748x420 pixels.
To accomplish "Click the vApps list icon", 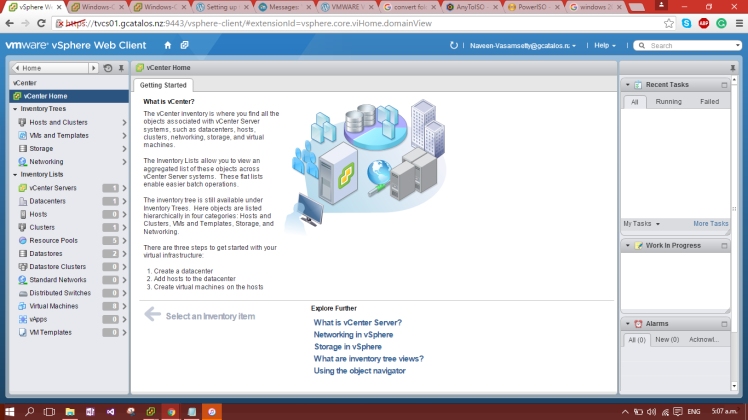I will [x=22, y=319].
